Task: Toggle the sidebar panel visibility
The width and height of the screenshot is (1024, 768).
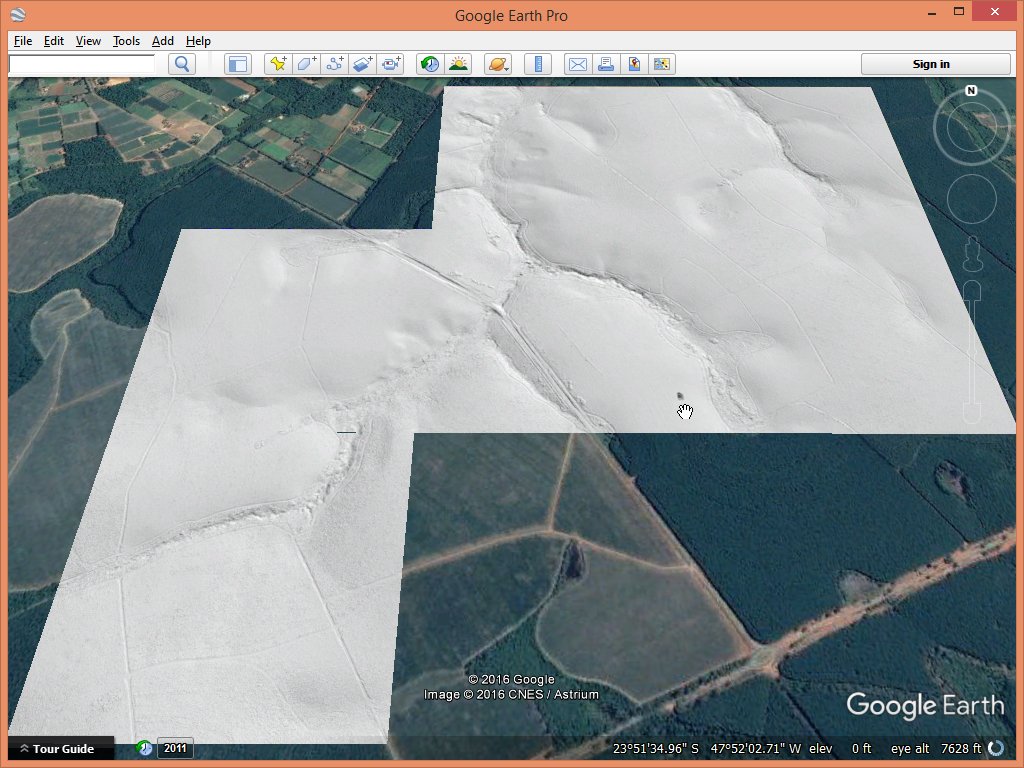Action: pos(237,64)
